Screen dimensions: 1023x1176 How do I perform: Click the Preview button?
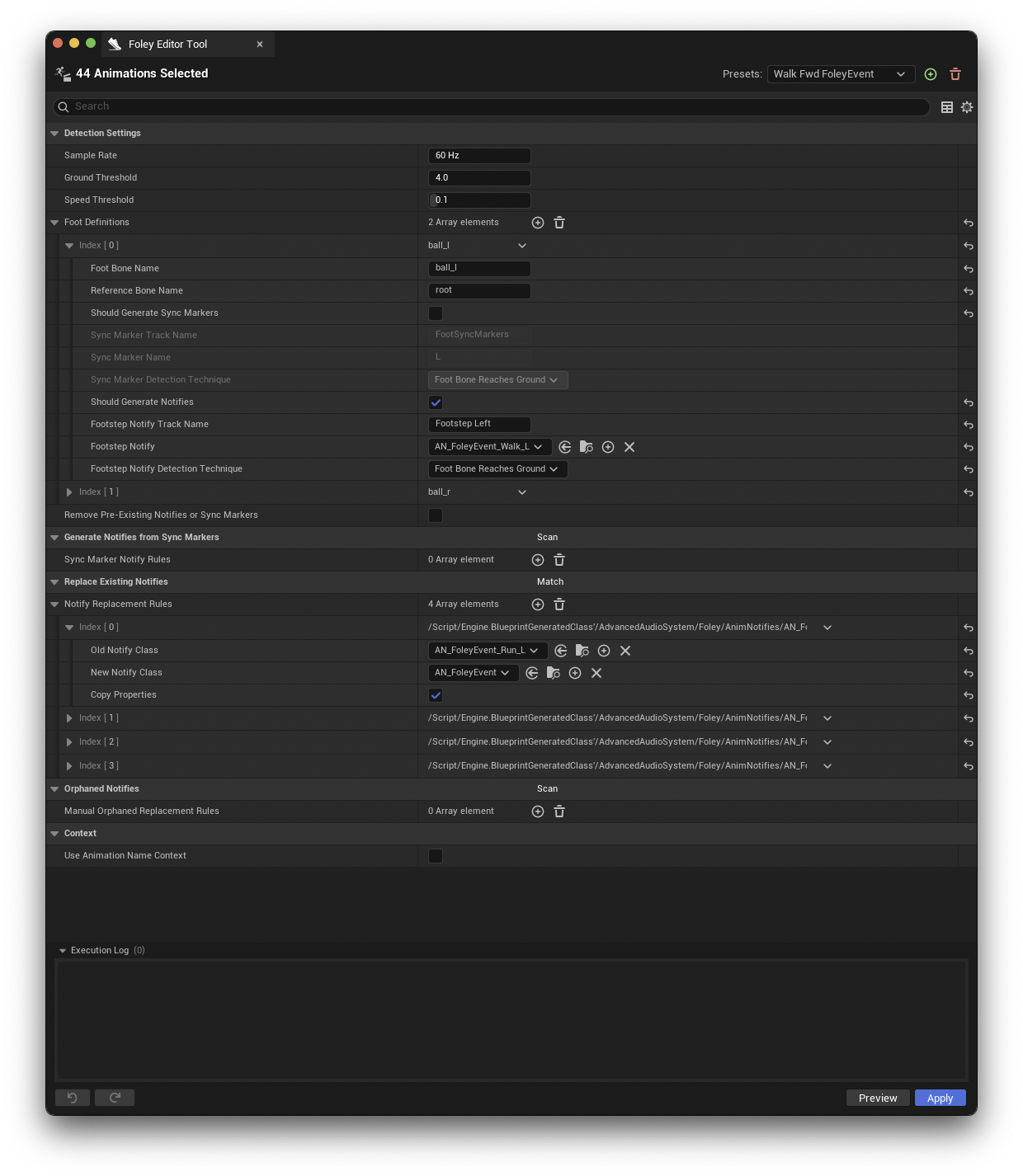click(x=878, y=1098)
